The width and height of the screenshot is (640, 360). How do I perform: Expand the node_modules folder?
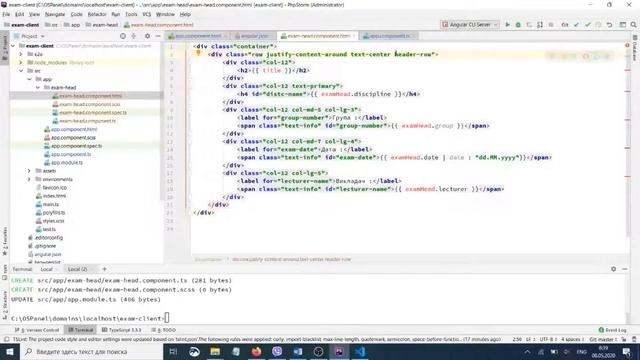[21, 62]
